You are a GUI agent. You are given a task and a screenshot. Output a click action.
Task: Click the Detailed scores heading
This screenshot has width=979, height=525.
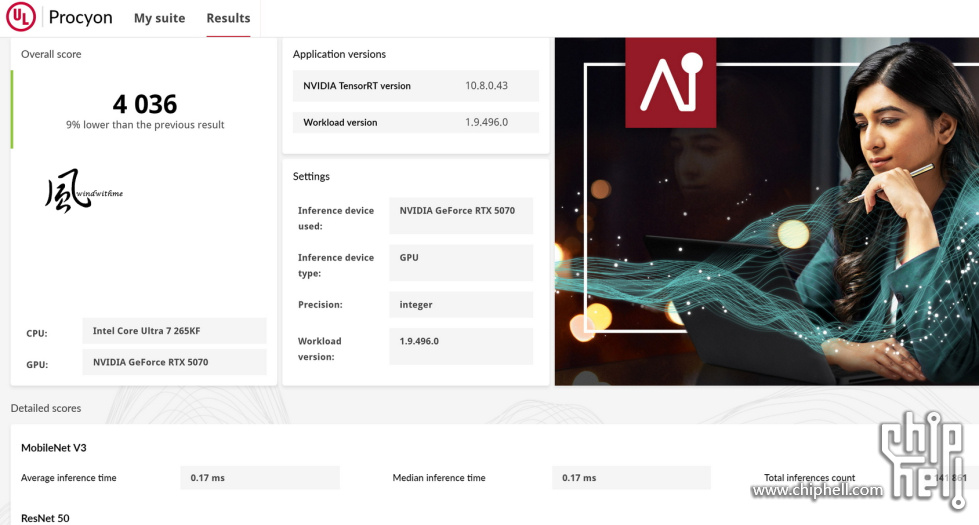46,408
